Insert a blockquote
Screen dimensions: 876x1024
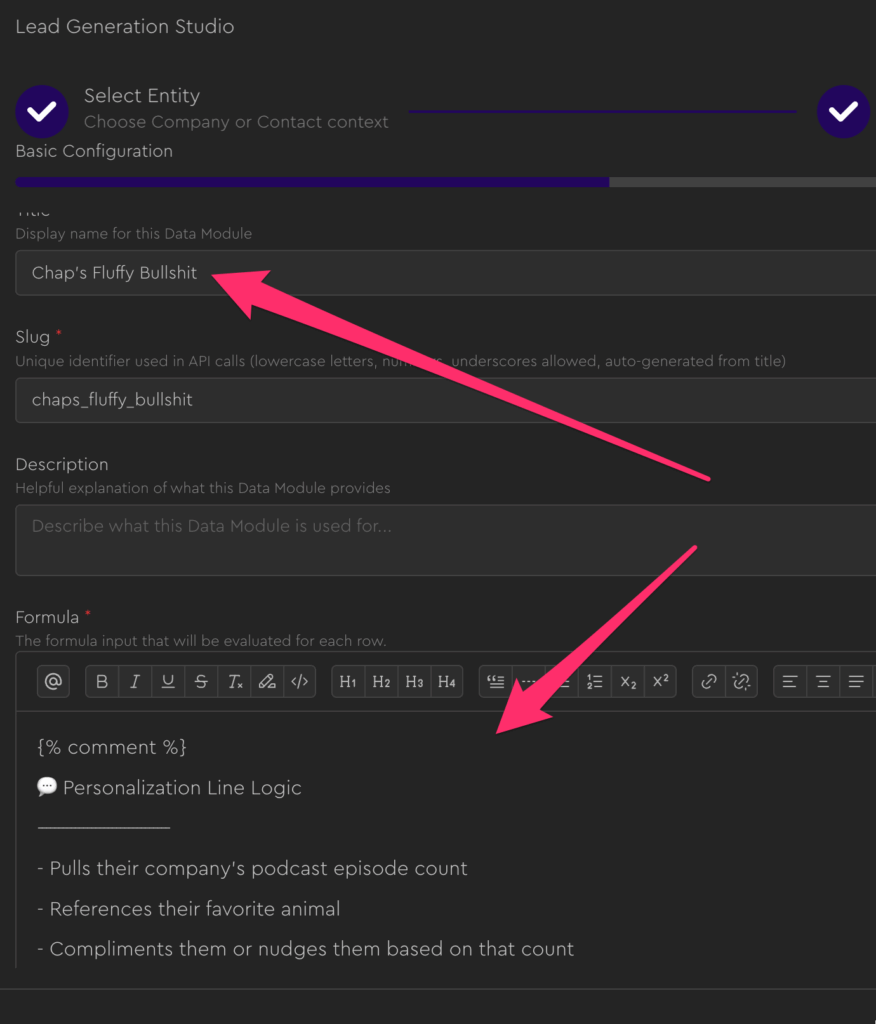click(496, 682)
